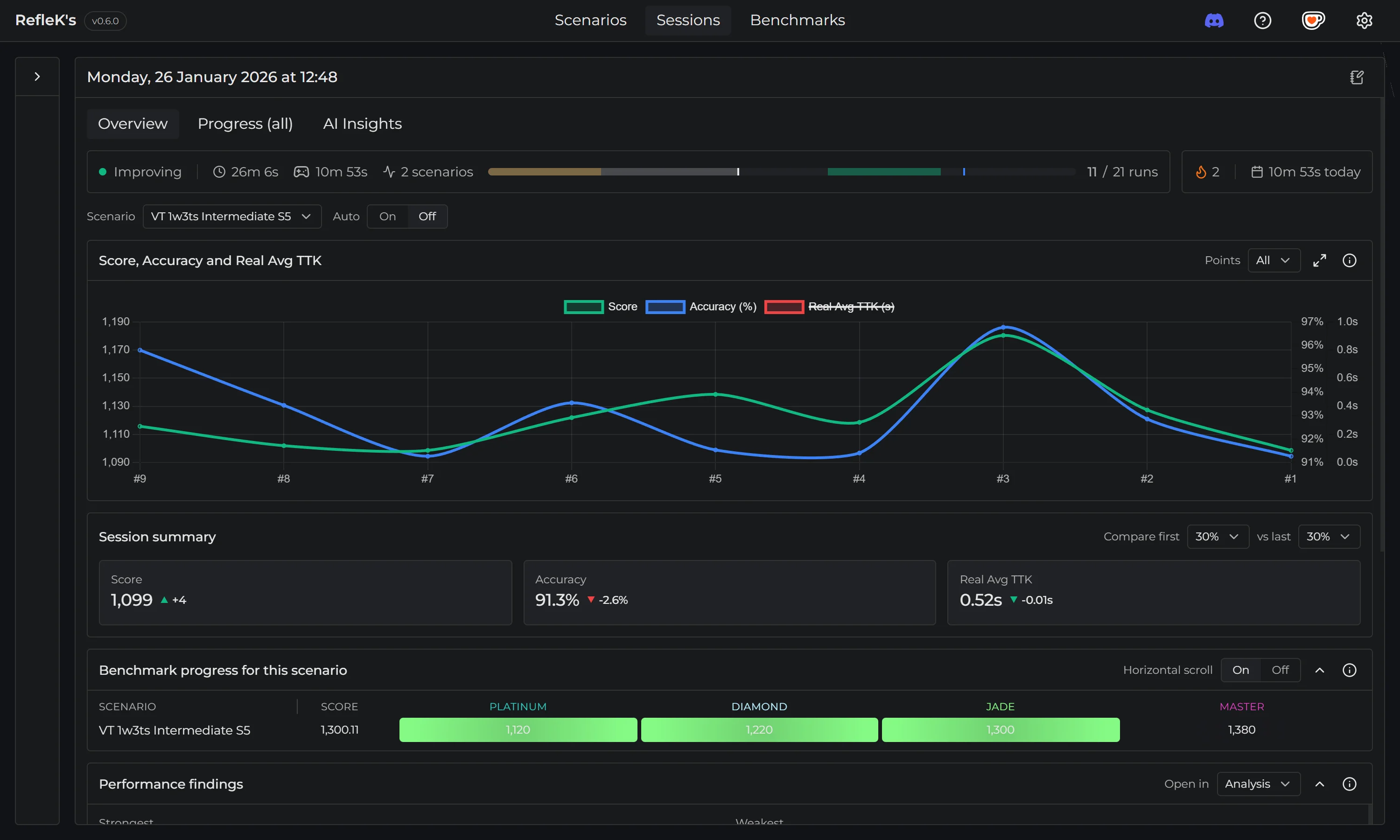The height and width of the screenshot is (840, 1400).
Task: Expand the chart to fullscreen
Action: point(1320,260)
